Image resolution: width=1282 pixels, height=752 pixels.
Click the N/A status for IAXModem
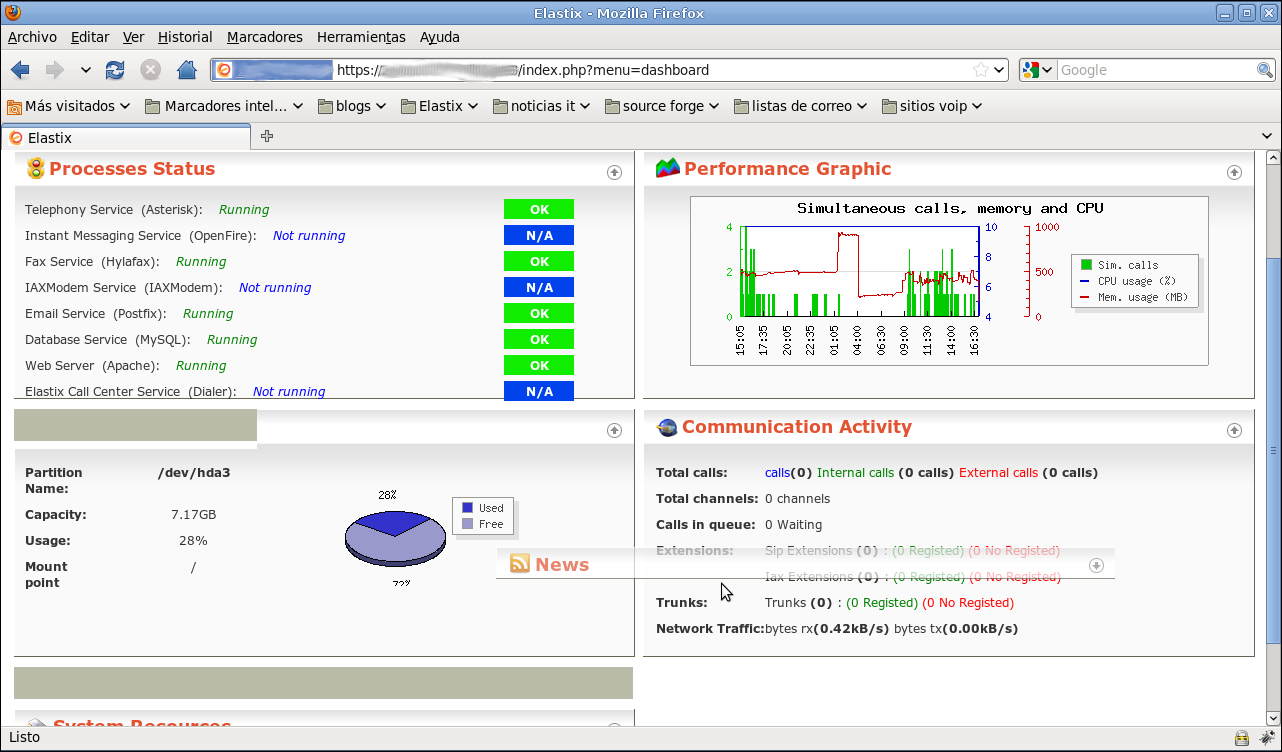click(x=539, y=287)
